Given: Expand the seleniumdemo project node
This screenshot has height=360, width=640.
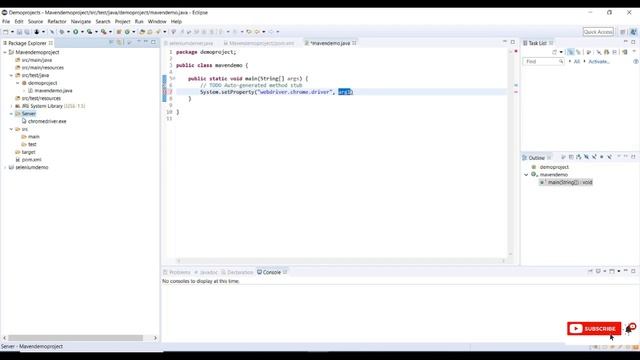Looking at the screenshot, I should coord(5,167).
